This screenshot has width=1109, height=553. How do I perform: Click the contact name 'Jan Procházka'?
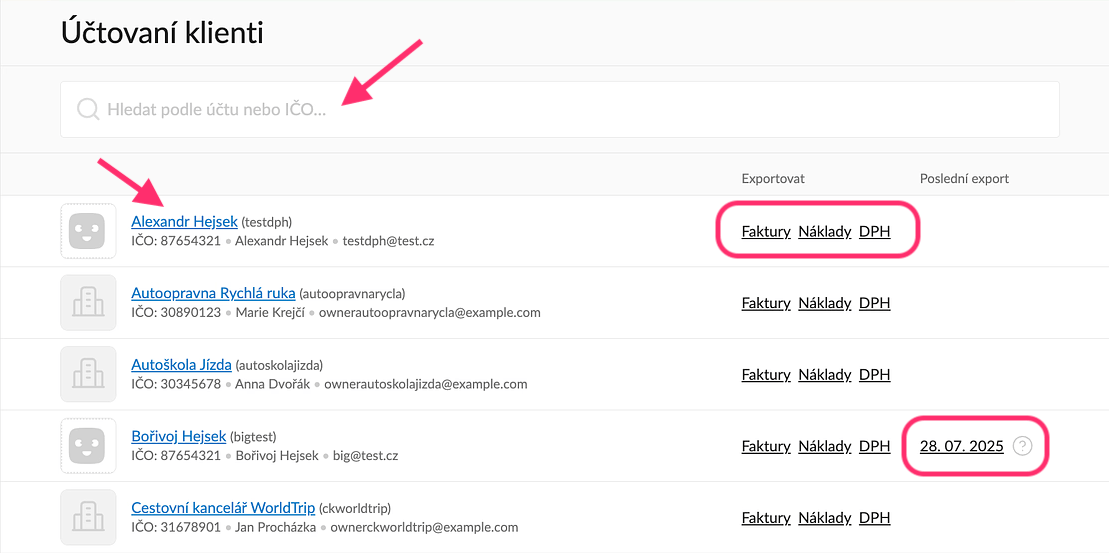click(x=276, y=528)
